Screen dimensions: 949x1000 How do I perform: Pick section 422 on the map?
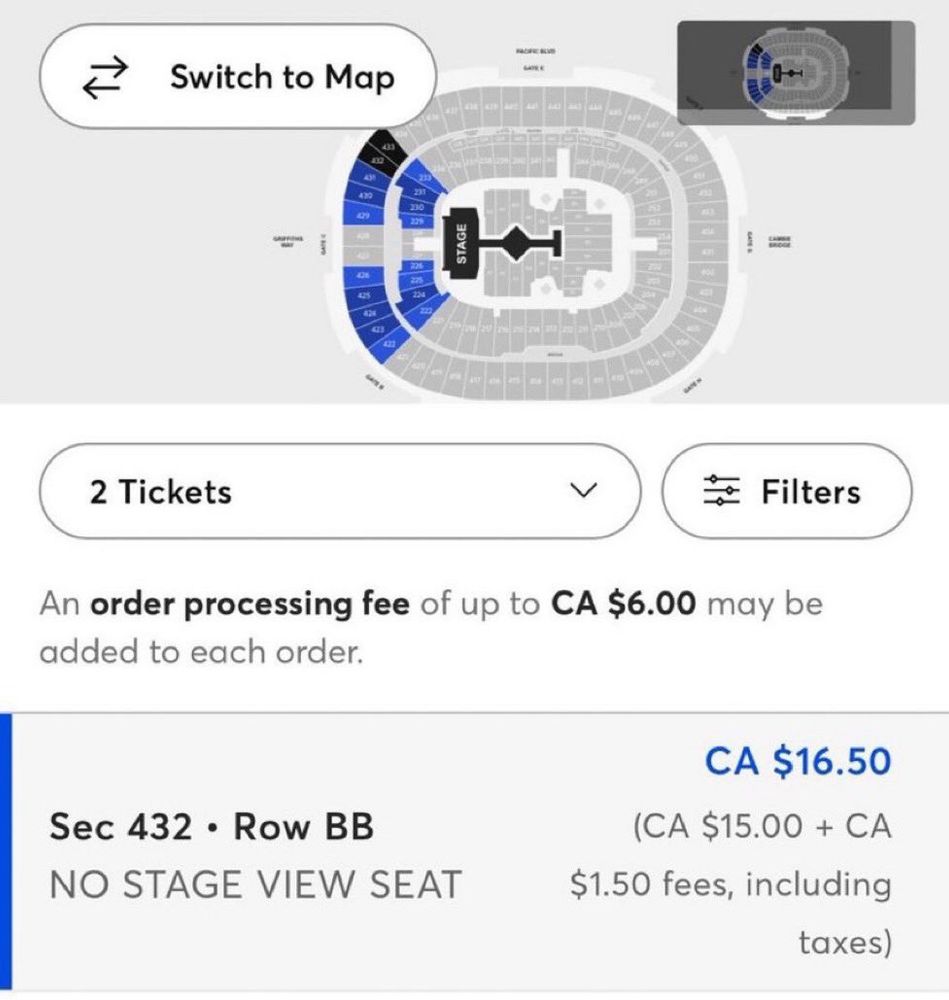(390, 344)
